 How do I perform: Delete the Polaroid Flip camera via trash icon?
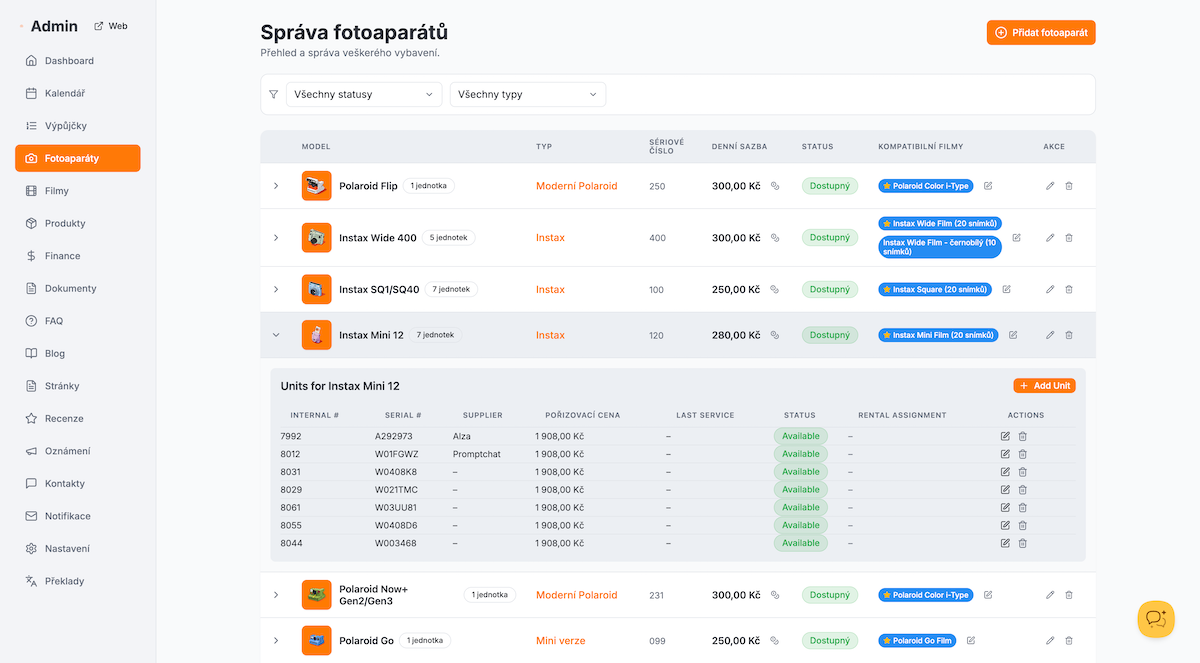point(1069,186)
